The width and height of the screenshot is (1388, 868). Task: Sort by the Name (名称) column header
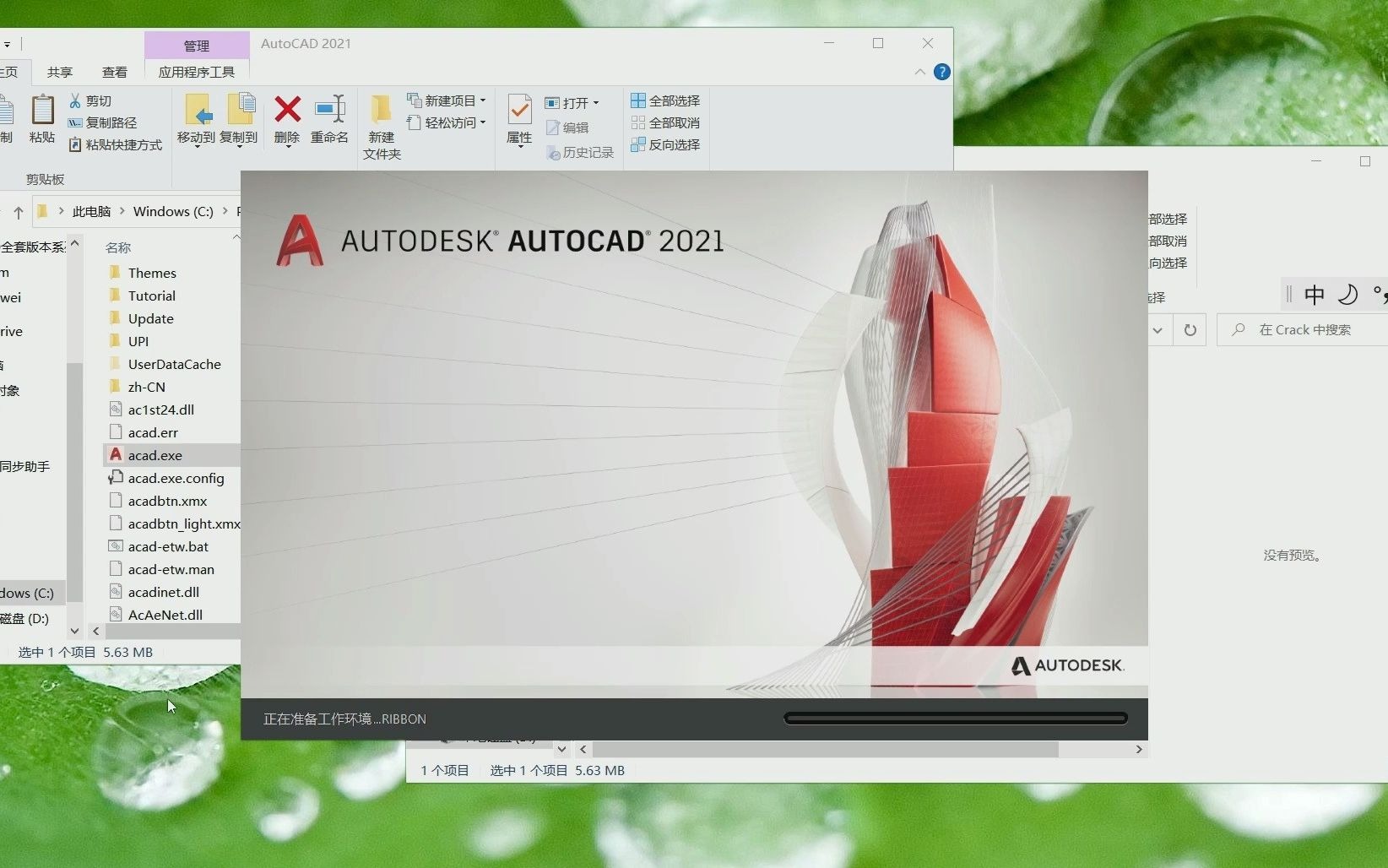pos(118,247)
